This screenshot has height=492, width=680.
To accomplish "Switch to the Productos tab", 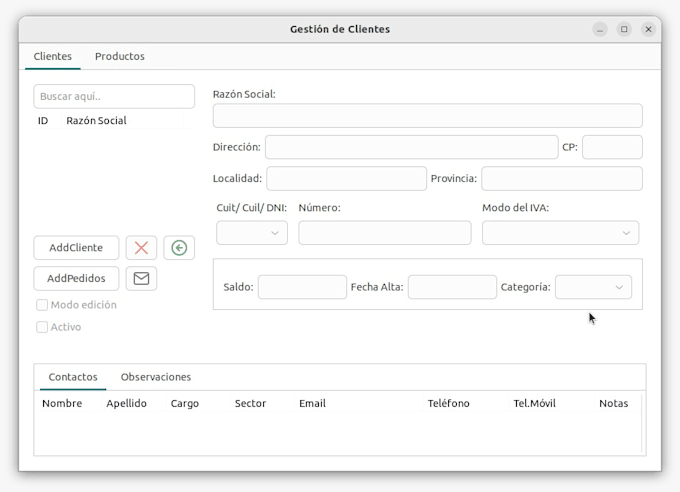I will [x=120, y=56].
